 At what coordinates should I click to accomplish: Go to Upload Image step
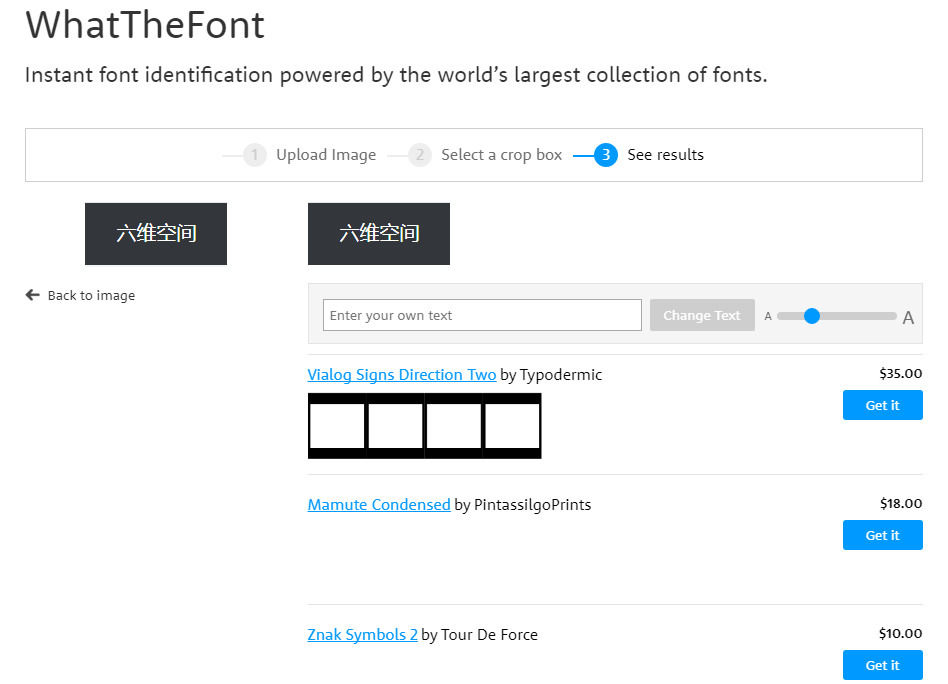coord(326,155)
